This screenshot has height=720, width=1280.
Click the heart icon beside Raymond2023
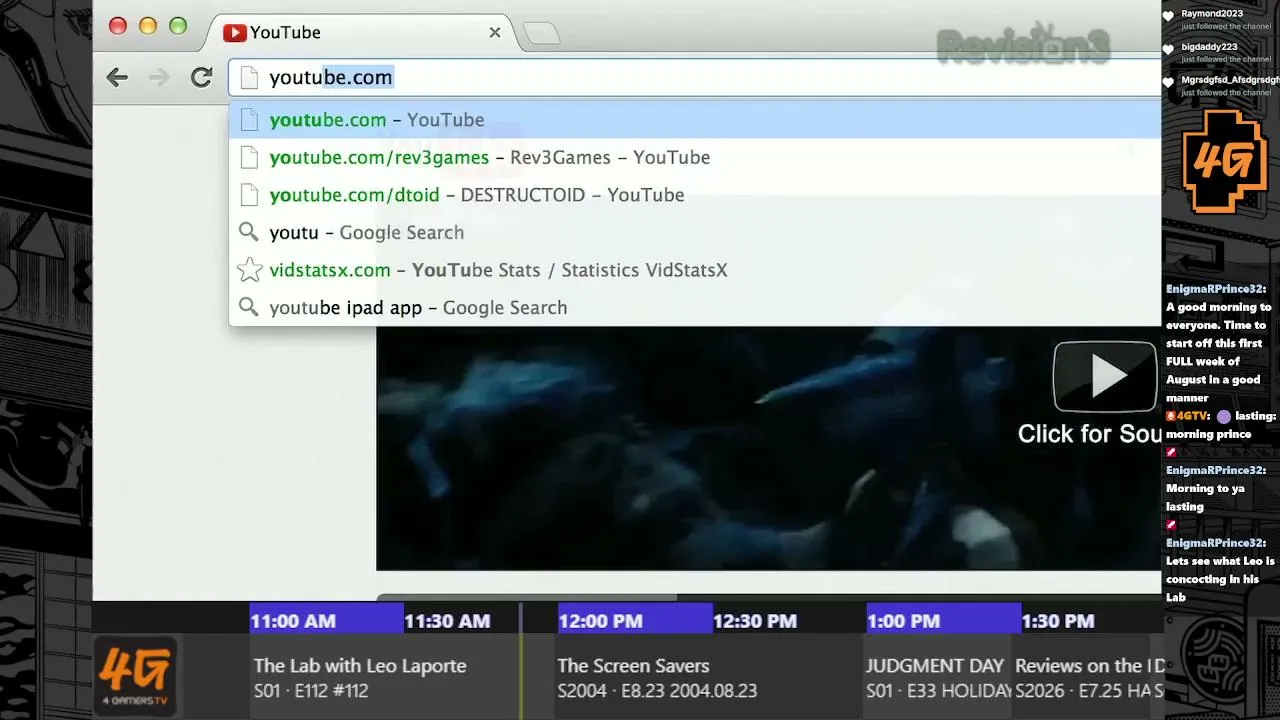[x=1168, y=17]
